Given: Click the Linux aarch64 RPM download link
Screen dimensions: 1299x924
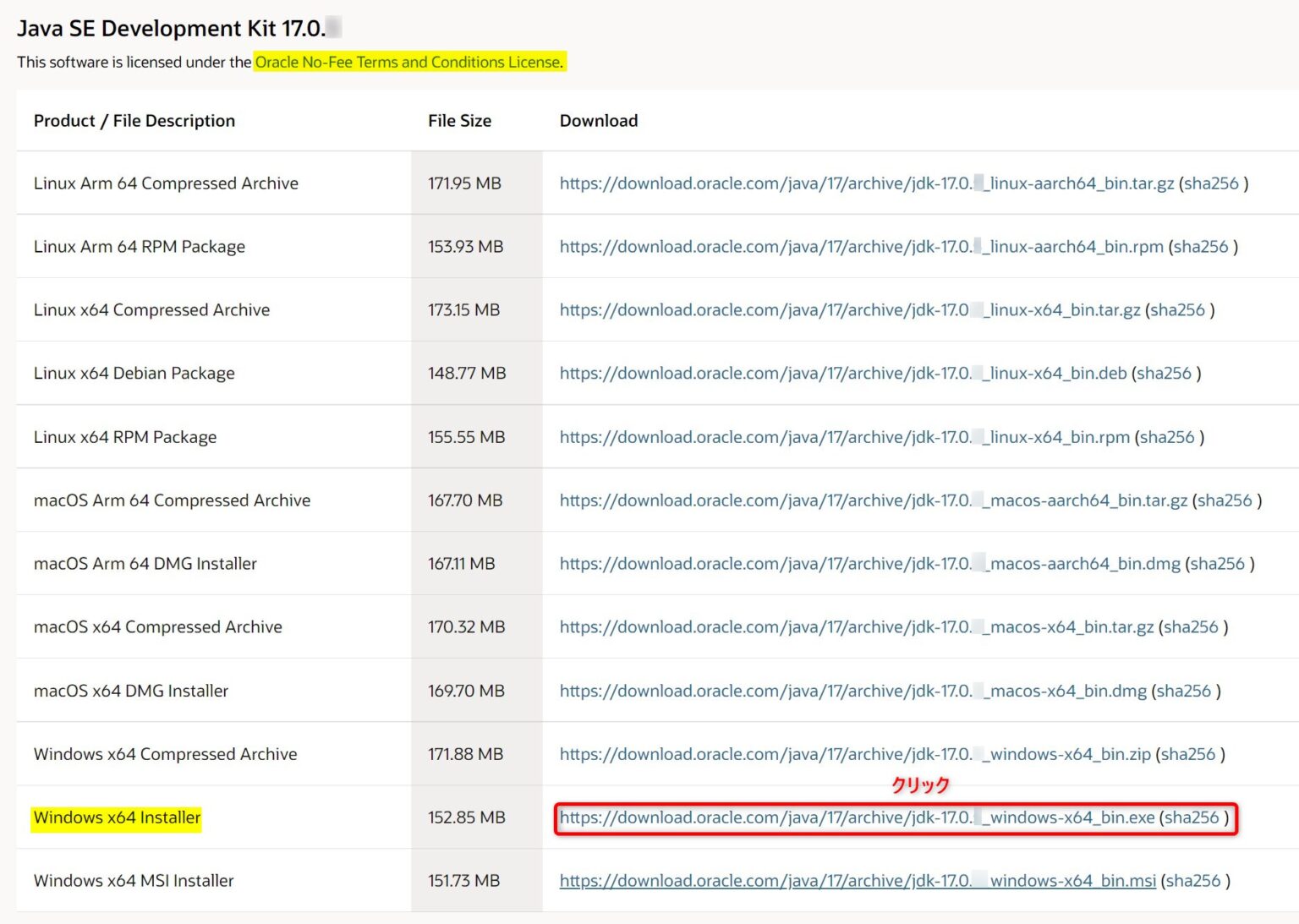Looking at the screenshot, I should [x=861, y=247].
